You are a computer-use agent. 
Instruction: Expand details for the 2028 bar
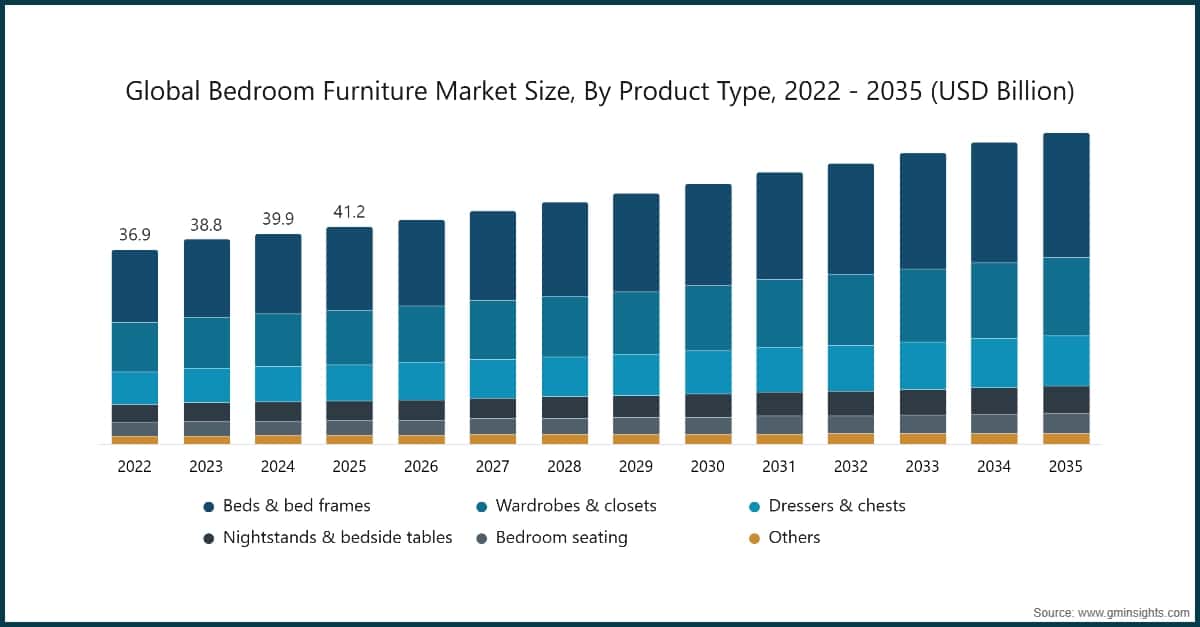(565, 320)
